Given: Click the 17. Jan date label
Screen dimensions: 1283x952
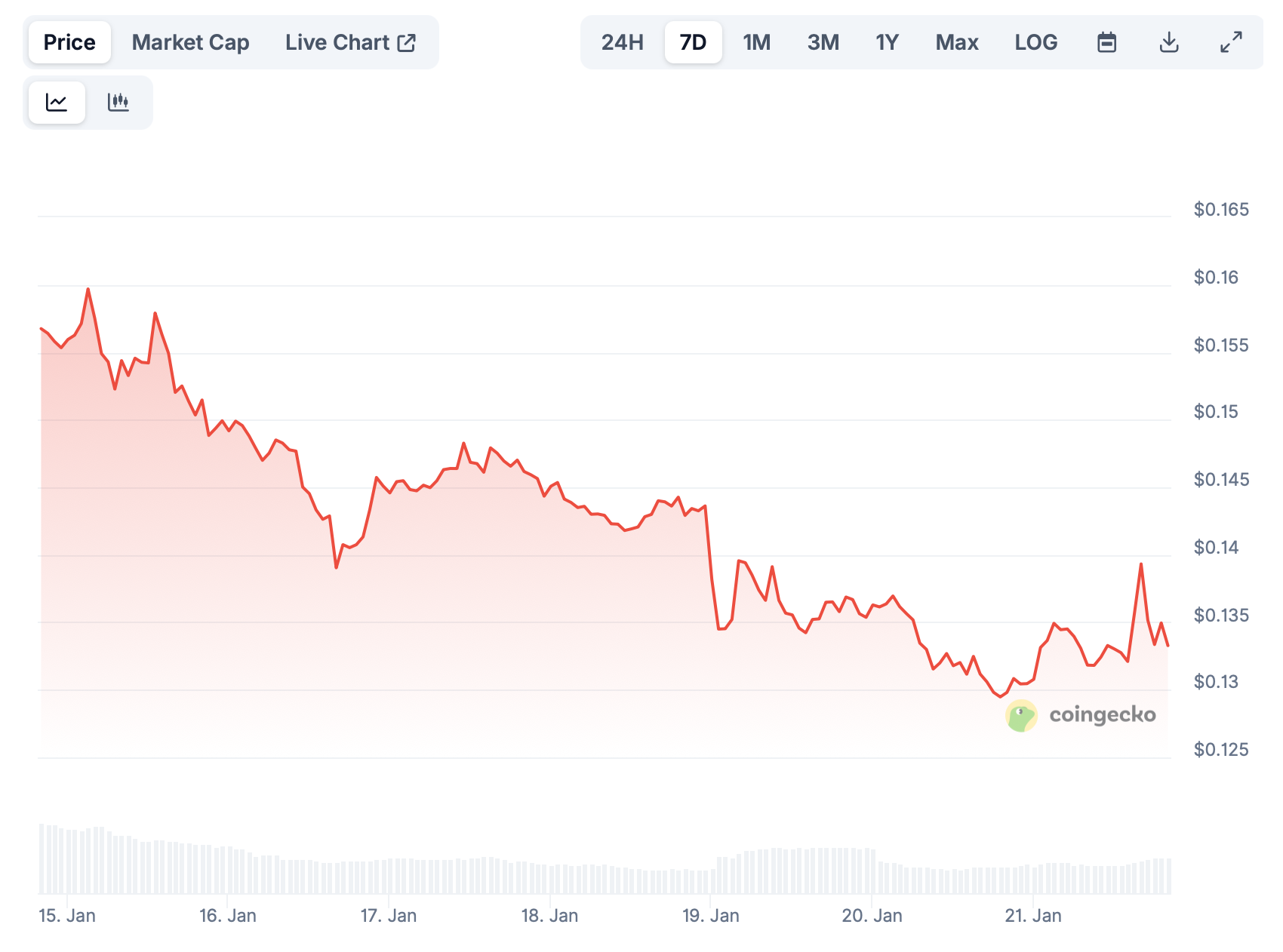Looking at the screenshot, I should tap(388, 916).
